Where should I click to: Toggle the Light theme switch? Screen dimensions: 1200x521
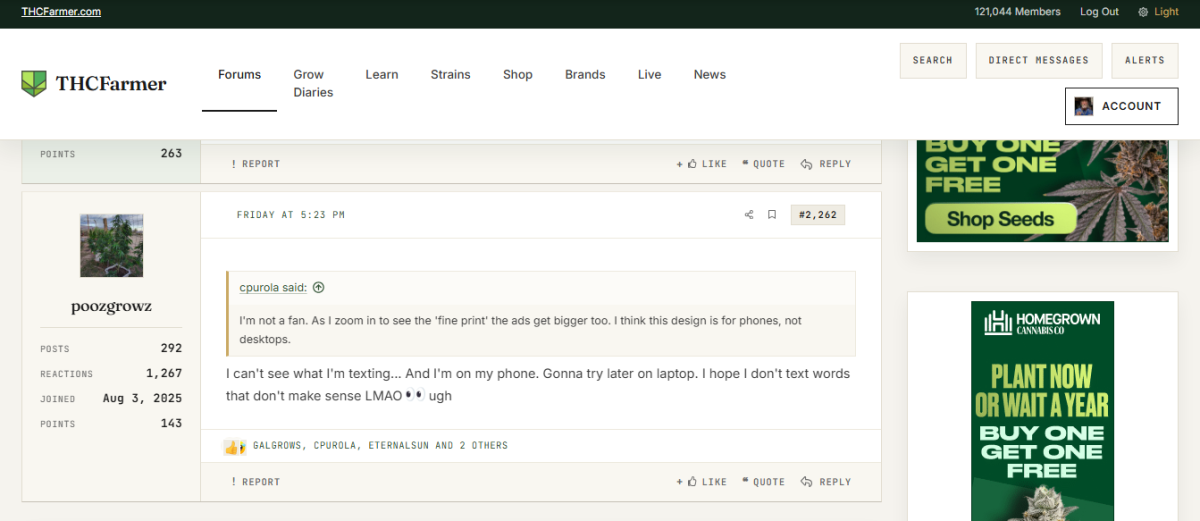pyautogui.click(x=1158, y=12)
